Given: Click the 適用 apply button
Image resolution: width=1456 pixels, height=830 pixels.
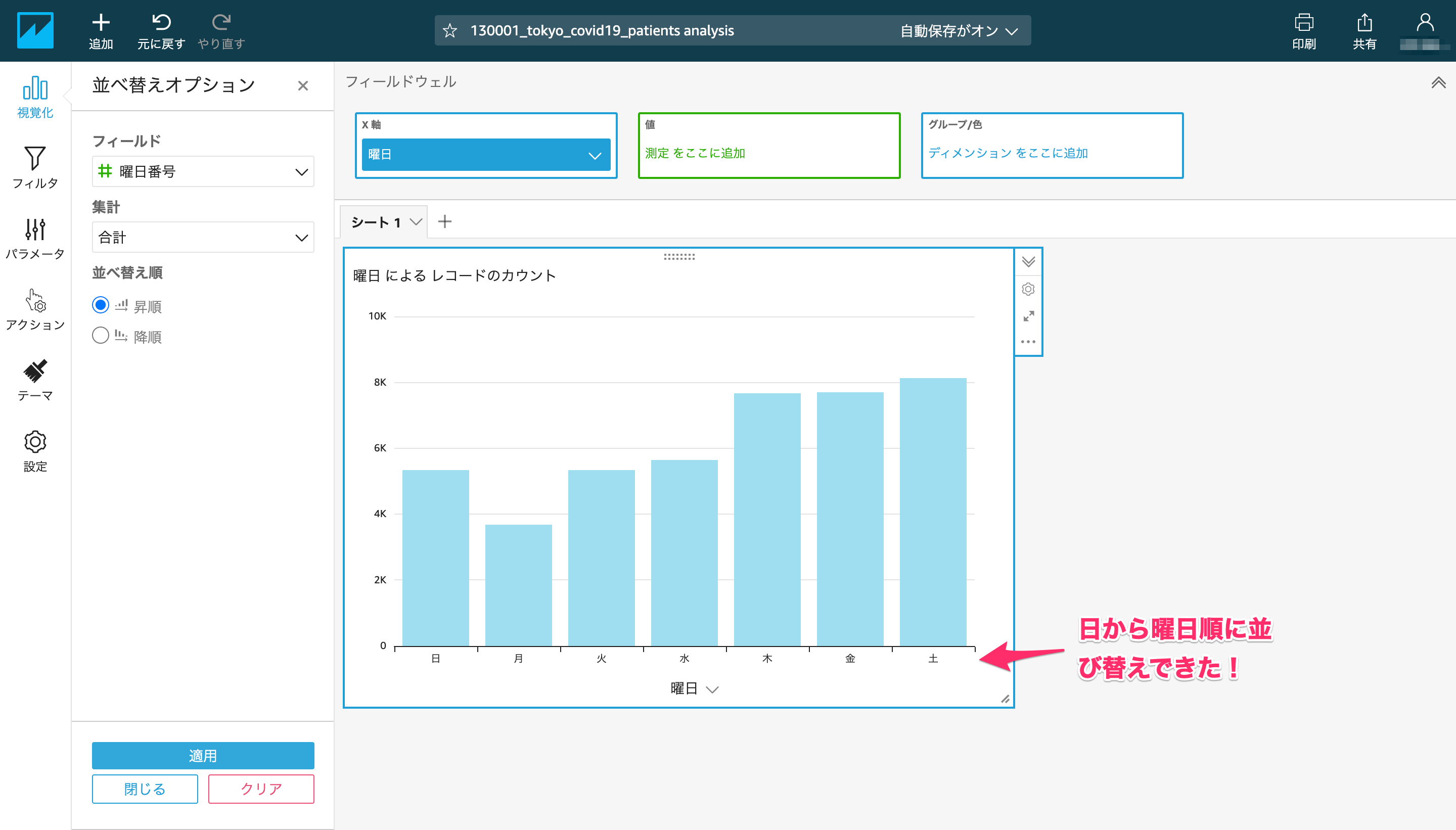Looking at the screenshot, I should point(203,755).
